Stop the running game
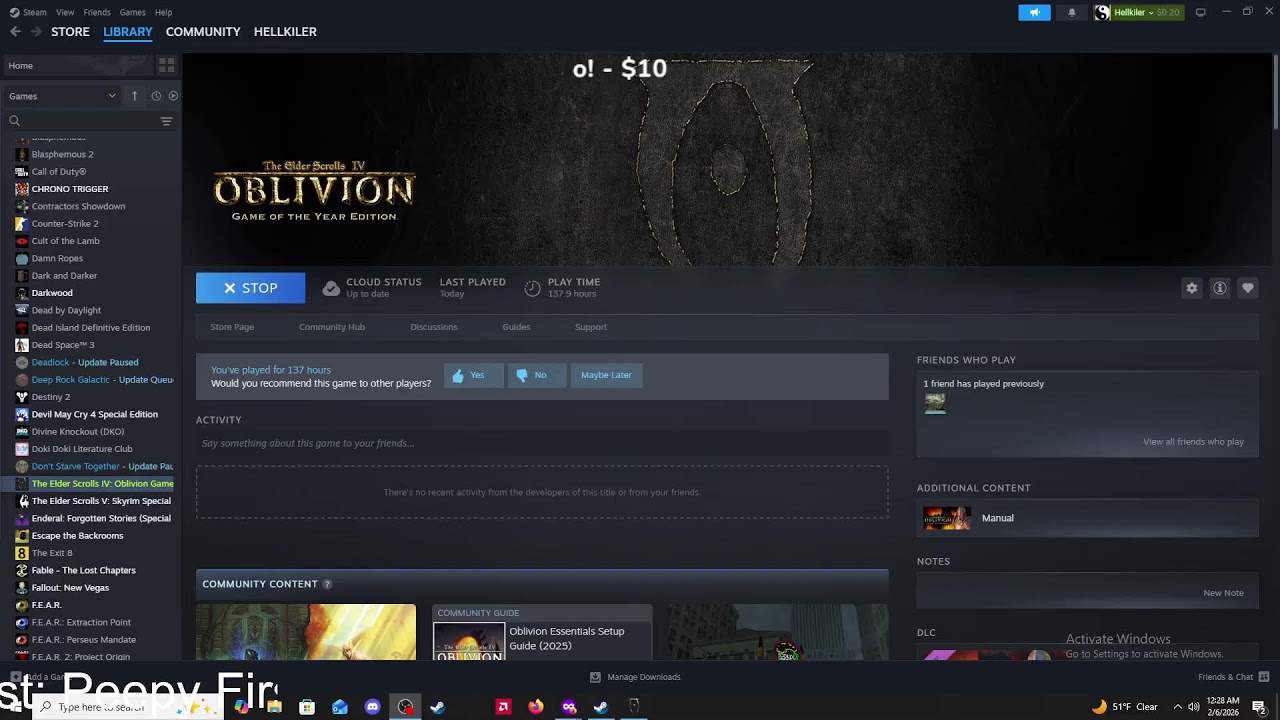Screen dimensions: 1280x720 (250, 288)
